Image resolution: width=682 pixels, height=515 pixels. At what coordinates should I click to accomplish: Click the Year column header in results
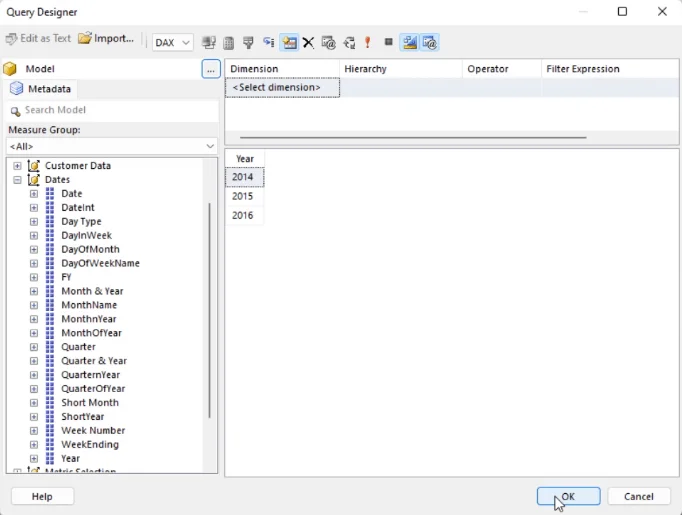245,159
